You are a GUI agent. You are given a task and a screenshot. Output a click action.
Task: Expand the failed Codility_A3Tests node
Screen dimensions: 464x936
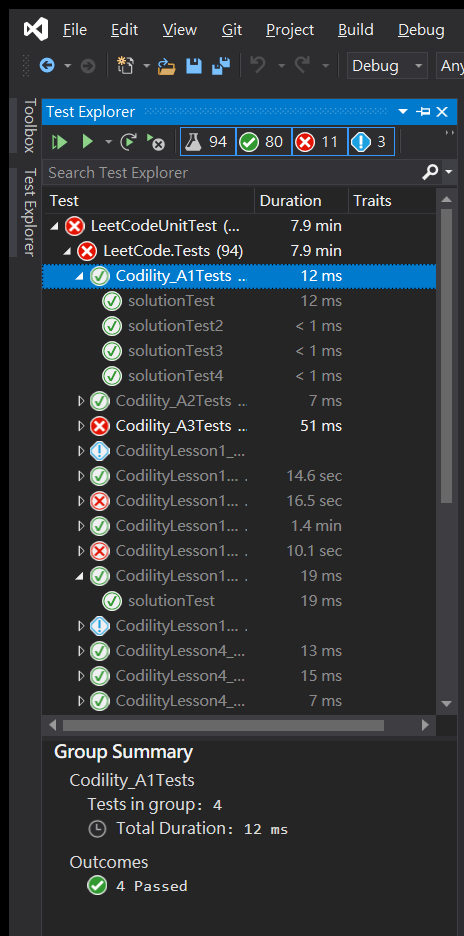81,426
